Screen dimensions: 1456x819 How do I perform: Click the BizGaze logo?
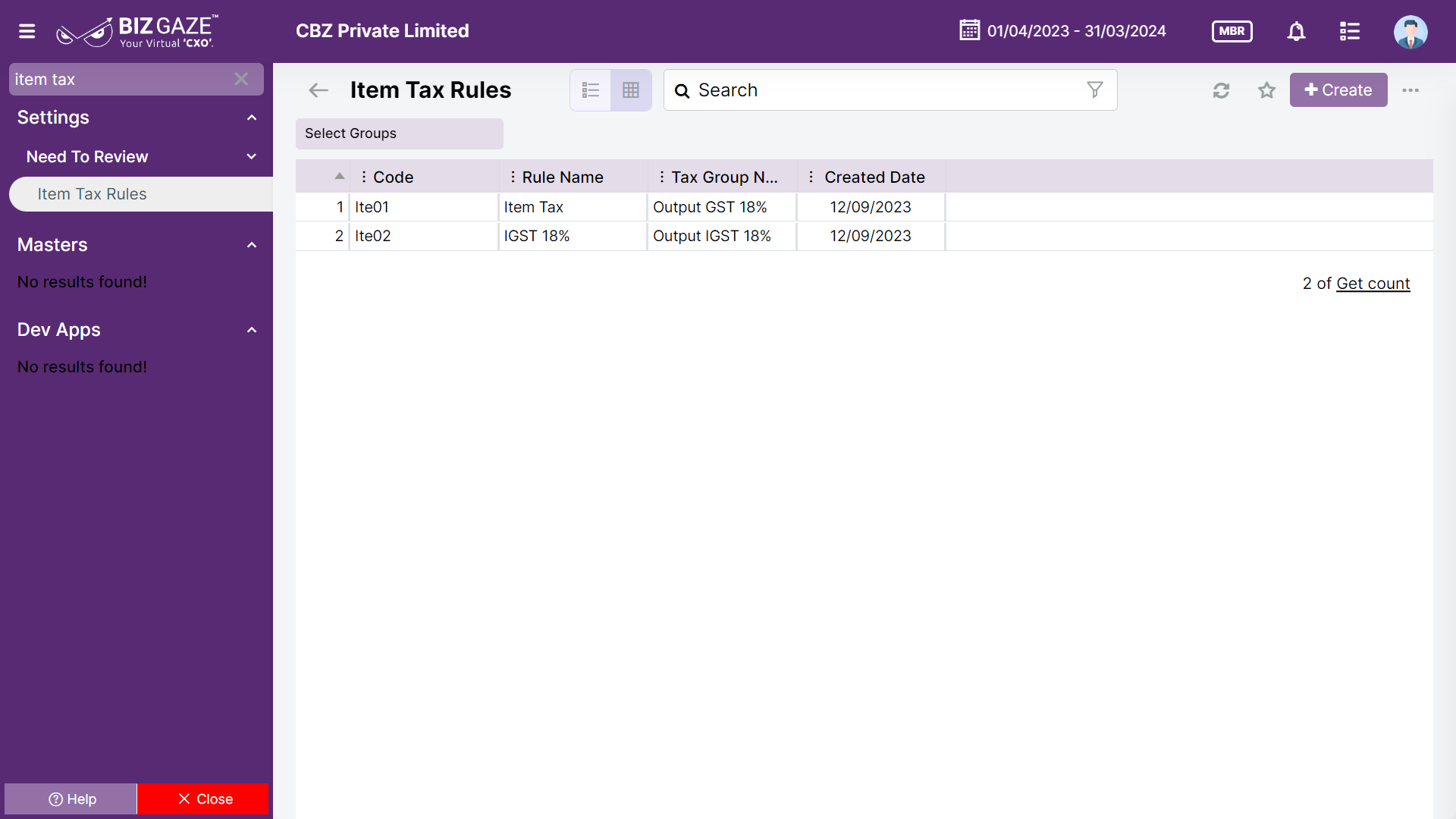click(x=136, y=31)
